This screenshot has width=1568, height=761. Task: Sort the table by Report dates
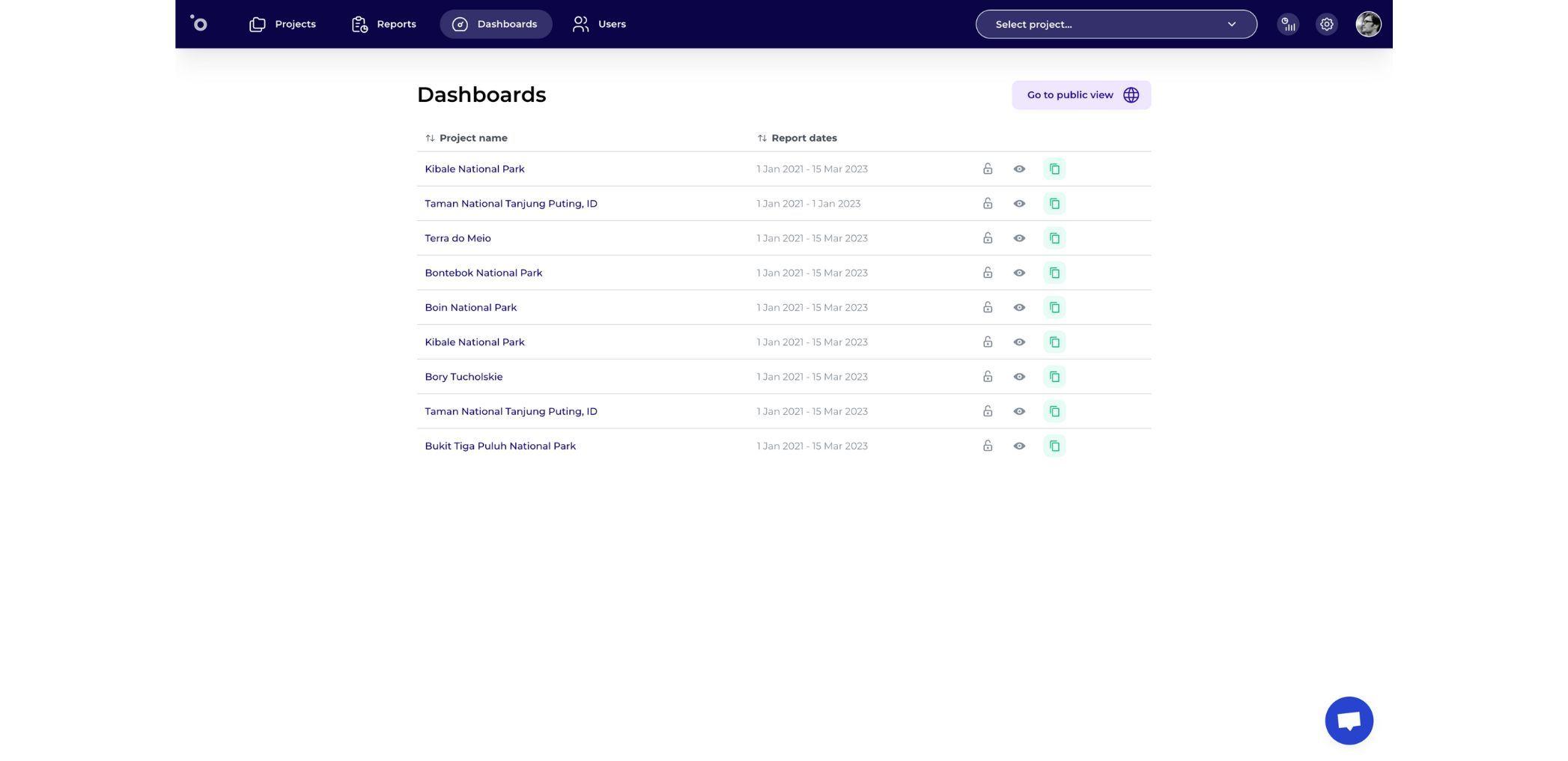(x=797, y=138)
